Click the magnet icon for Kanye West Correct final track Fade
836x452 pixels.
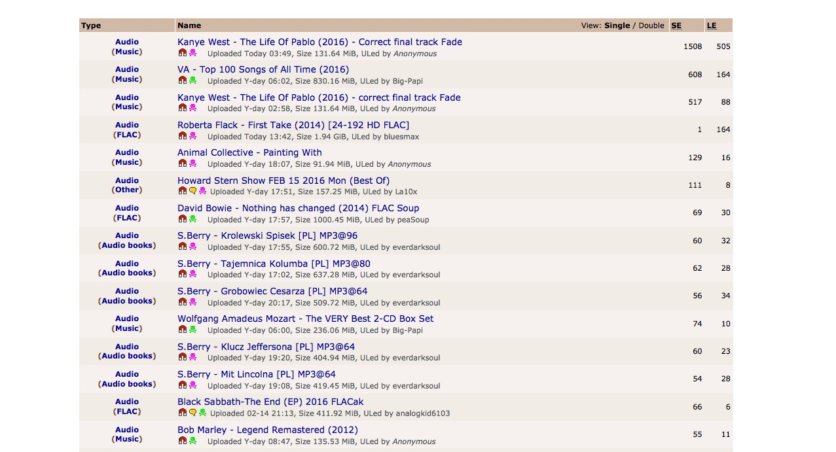[x=182, y=53]
